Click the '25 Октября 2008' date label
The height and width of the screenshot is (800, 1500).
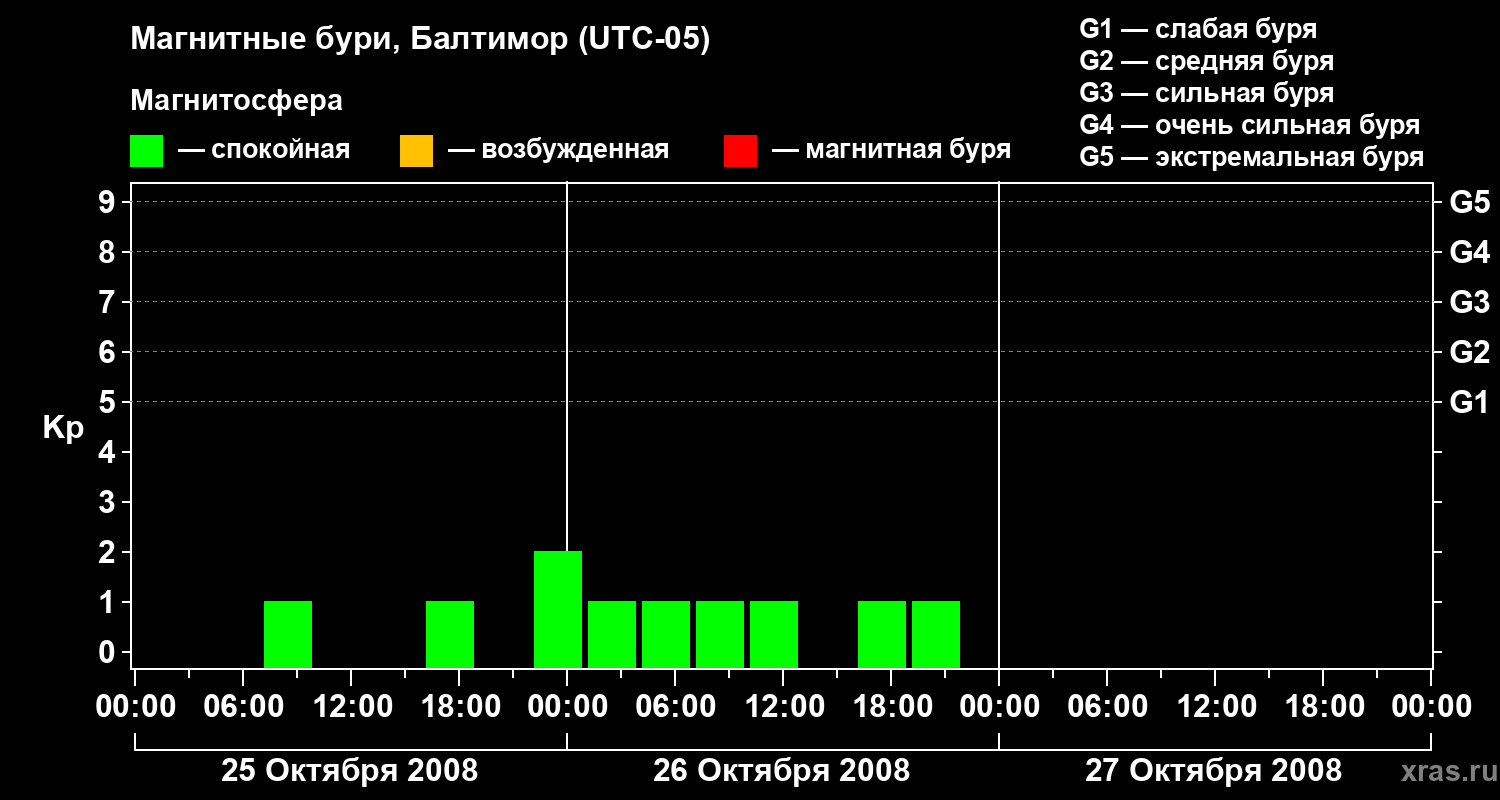[x=349, y=771]
